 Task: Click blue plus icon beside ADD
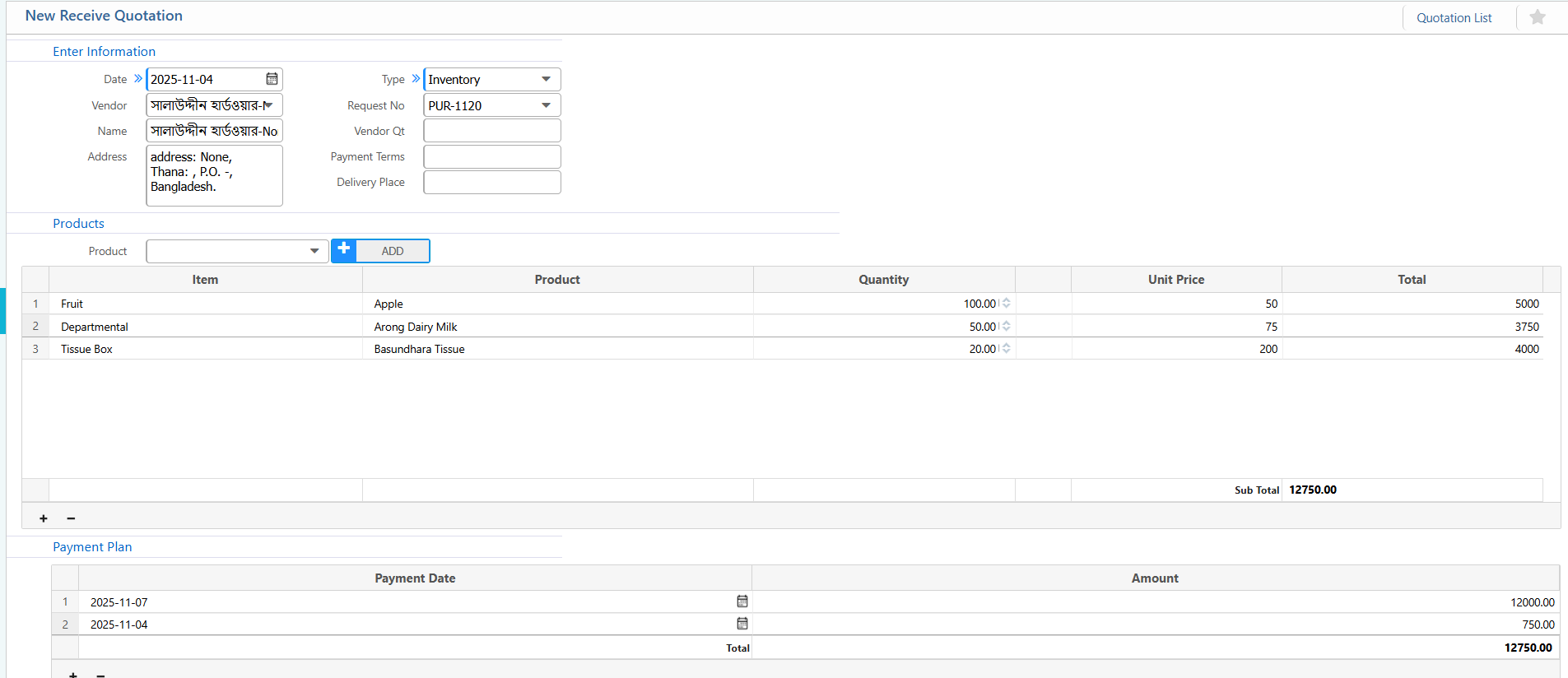pos(344,250)
